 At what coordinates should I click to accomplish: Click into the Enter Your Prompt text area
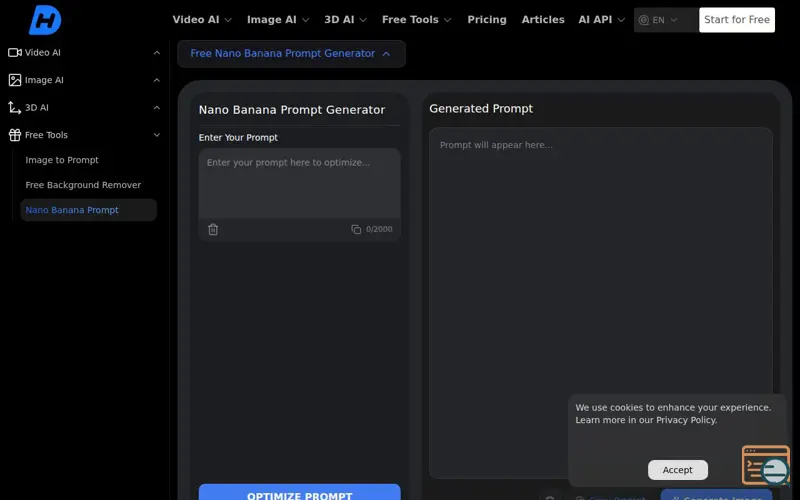tap(299, 182)
